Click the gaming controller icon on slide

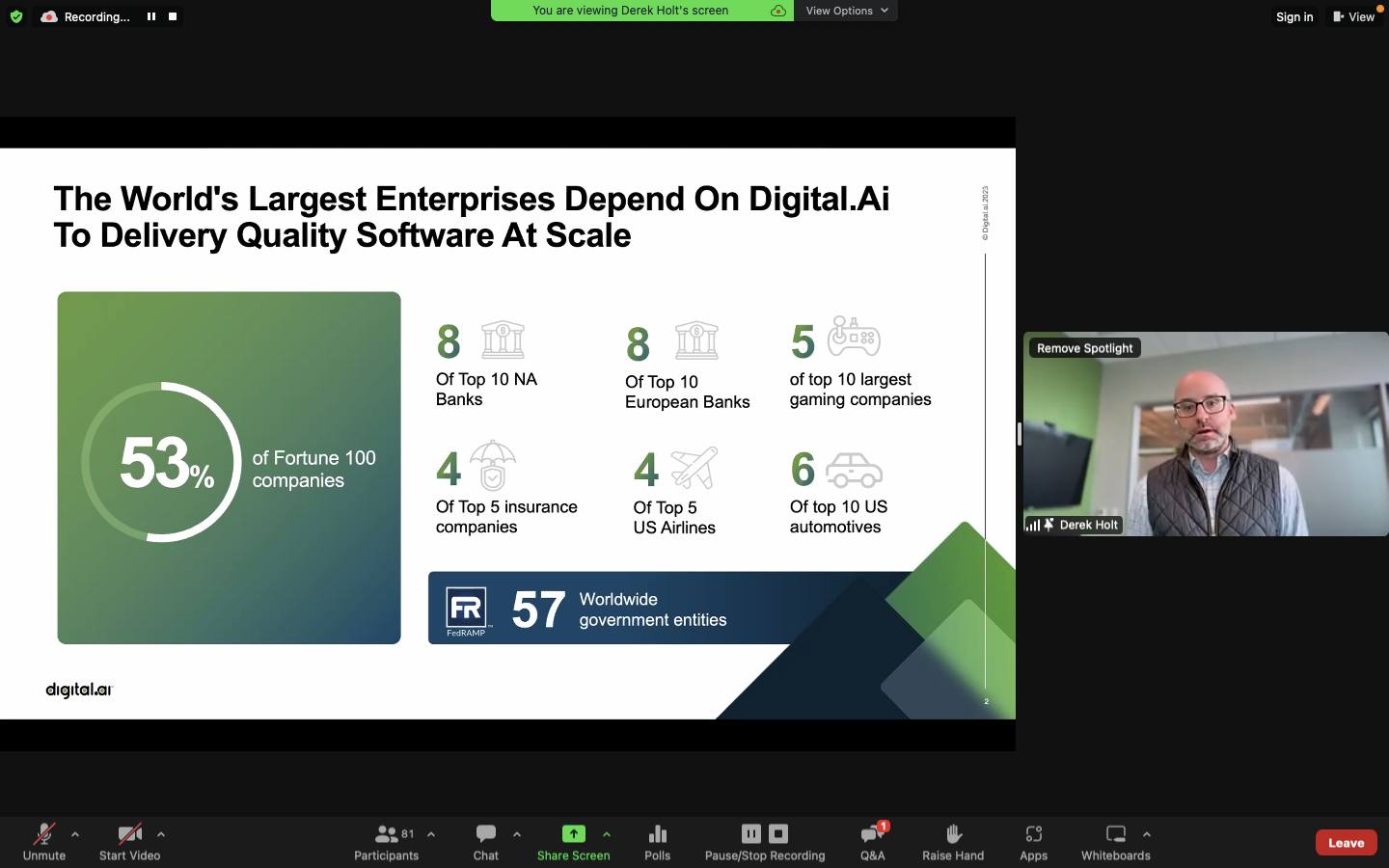point(855,336)
